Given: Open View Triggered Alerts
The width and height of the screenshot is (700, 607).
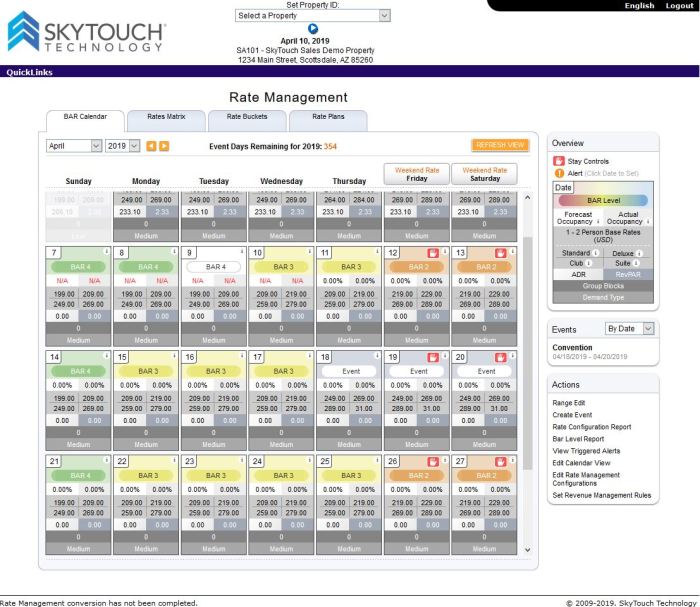Looking at the screenshot, I should pos(586,451).
